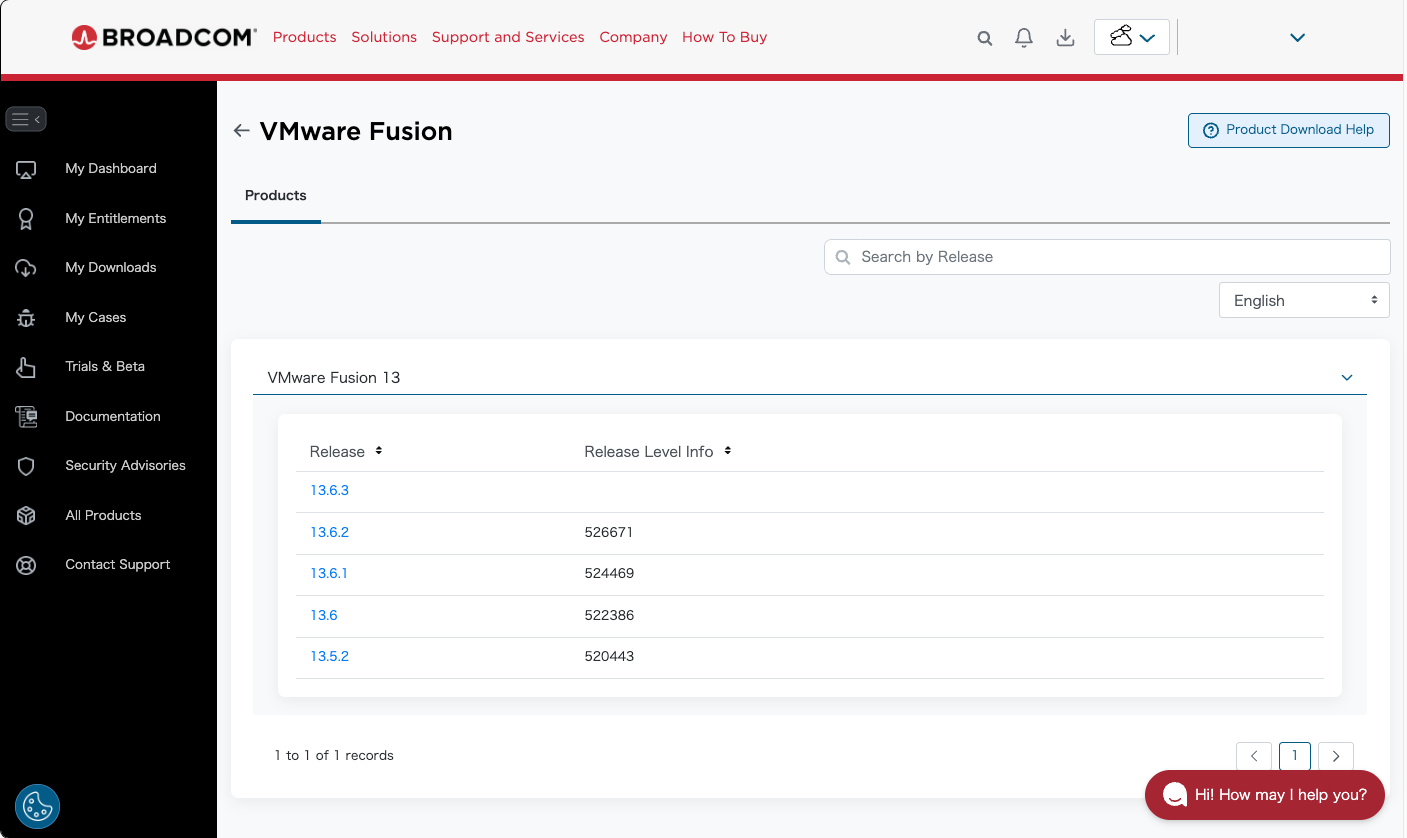Open release 13.6.2 link
Viewport: 1407px width, 838px height.
[329, 532]
